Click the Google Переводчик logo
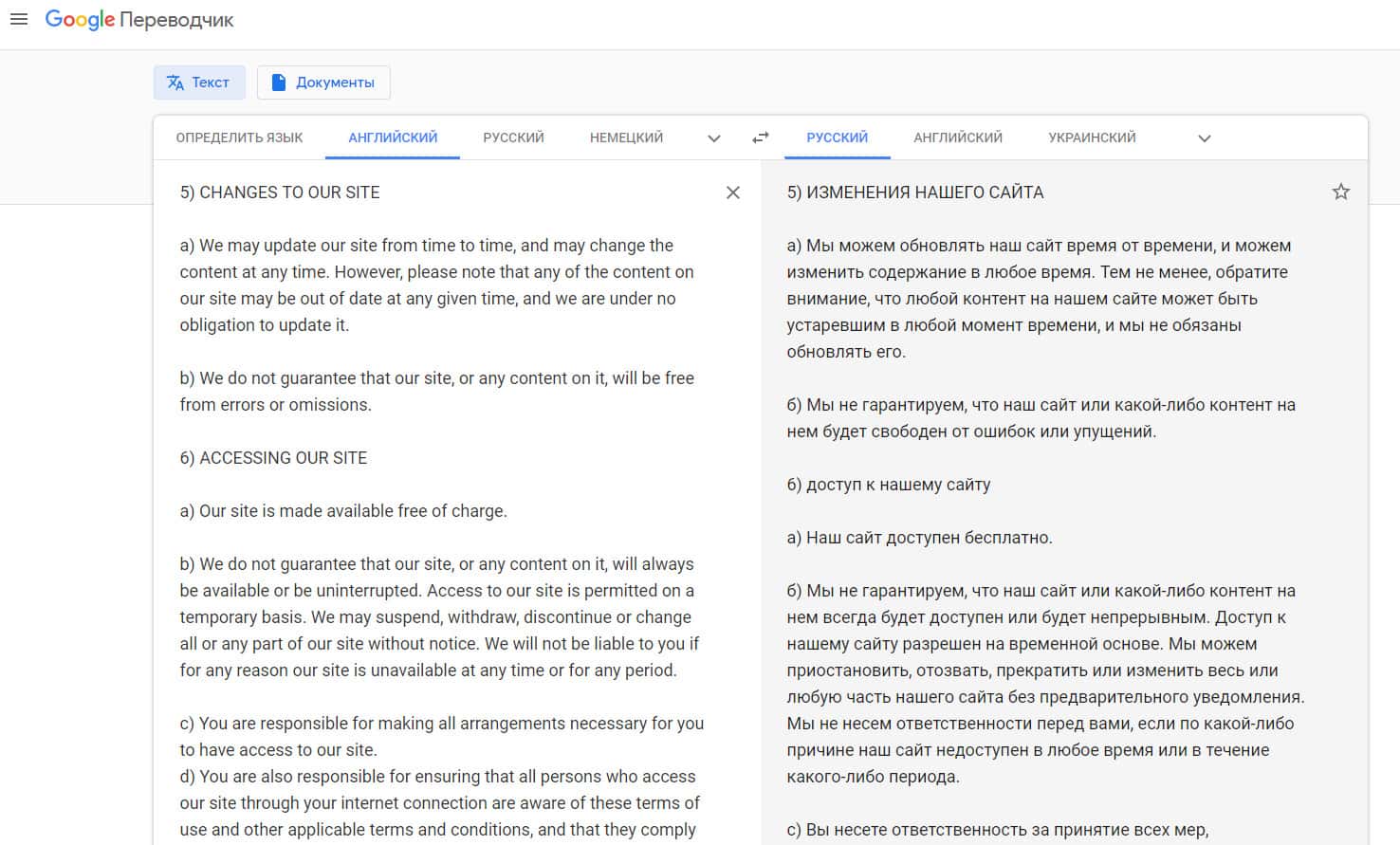Image resolution: width=1400 pixels, height=845 pixels. (139, 20)
